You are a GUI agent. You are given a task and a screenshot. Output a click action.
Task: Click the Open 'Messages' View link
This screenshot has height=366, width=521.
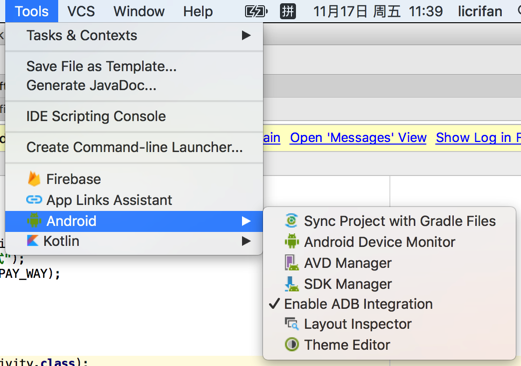click(x=358, y=137)
